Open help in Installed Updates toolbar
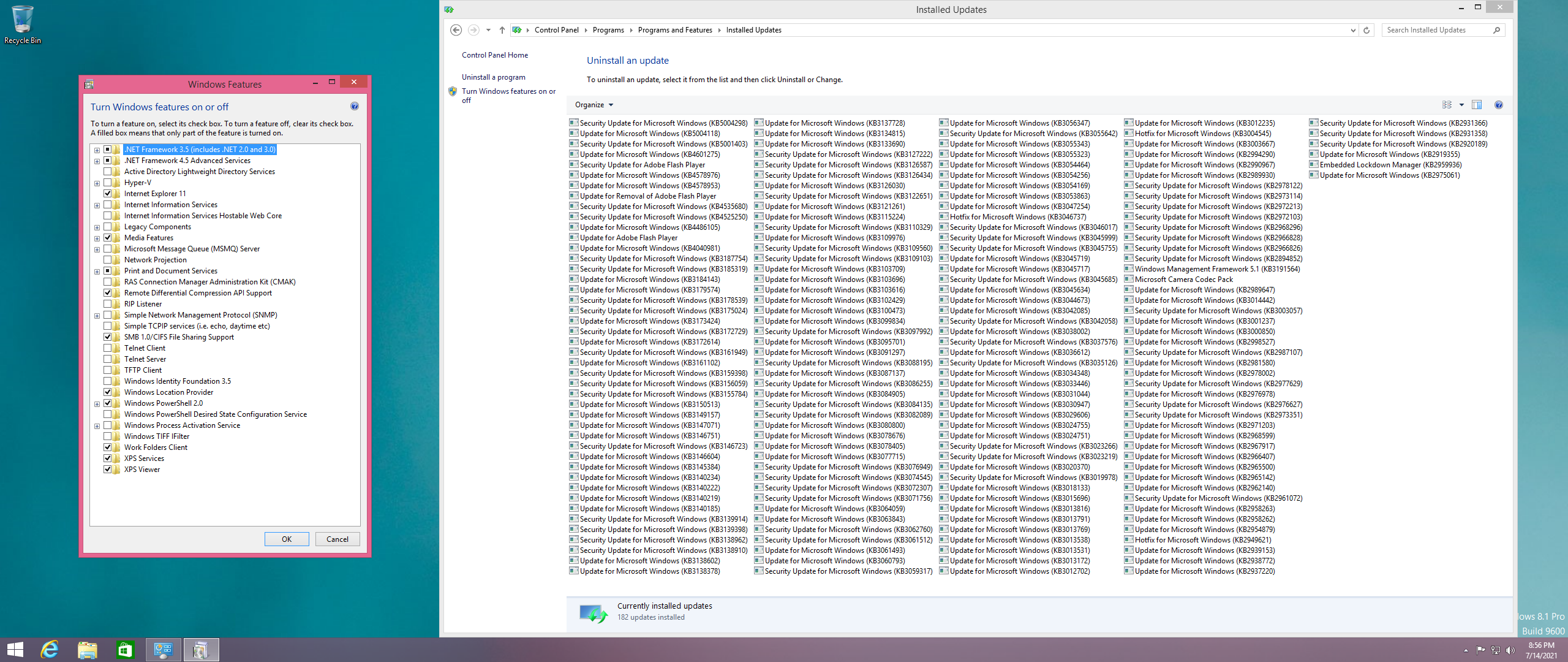Viewport: 1568px width, 662px height. (x=1499, y=105)
